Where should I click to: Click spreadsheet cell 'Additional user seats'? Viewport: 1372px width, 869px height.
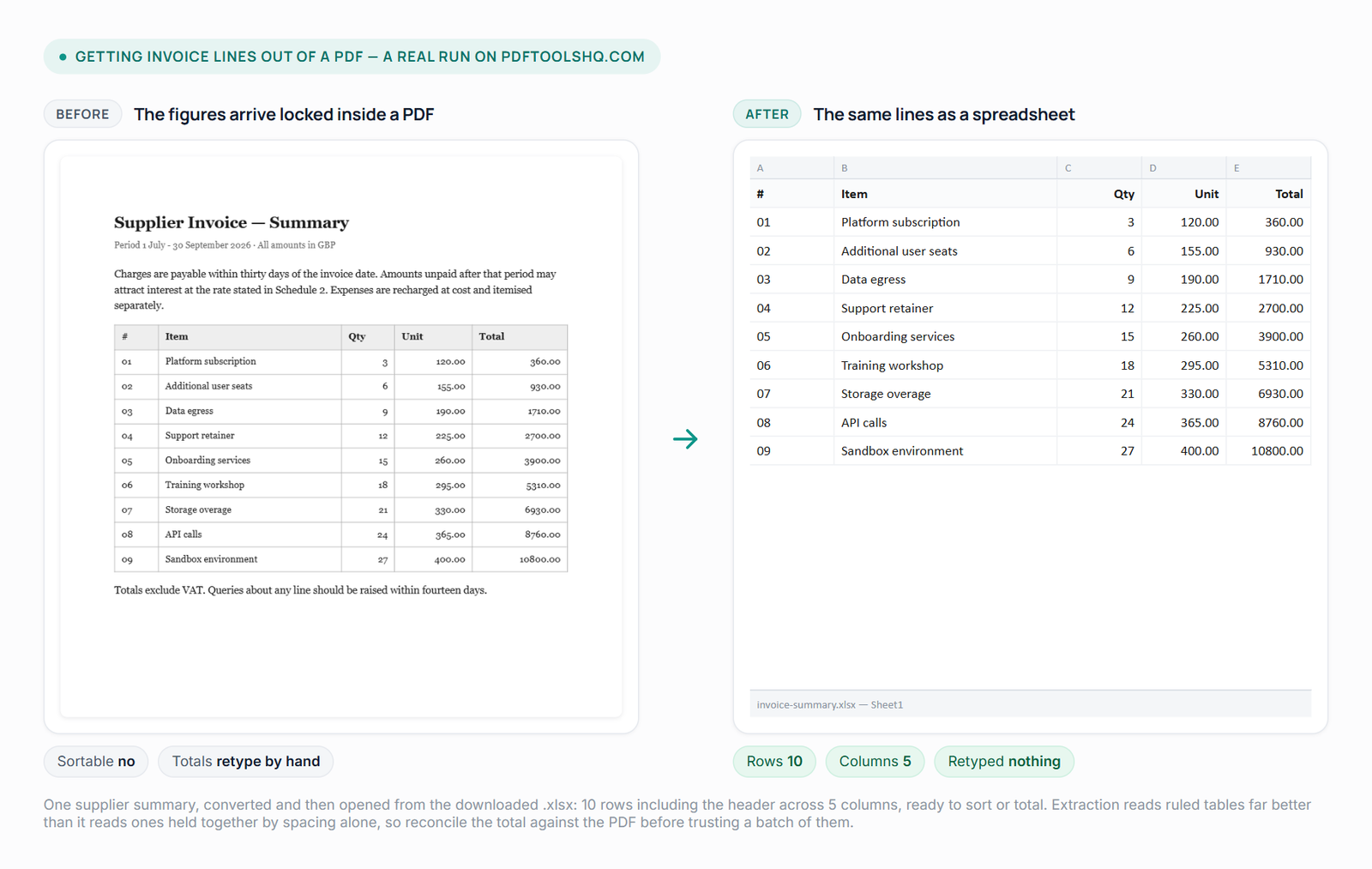pyautogui.click(x=945, y=250)
